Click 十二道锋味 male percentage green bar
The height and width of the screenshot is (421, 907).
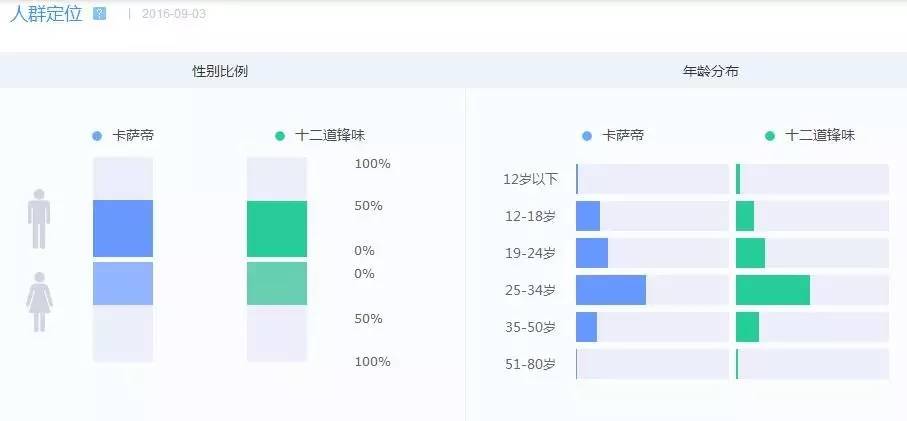277,229
